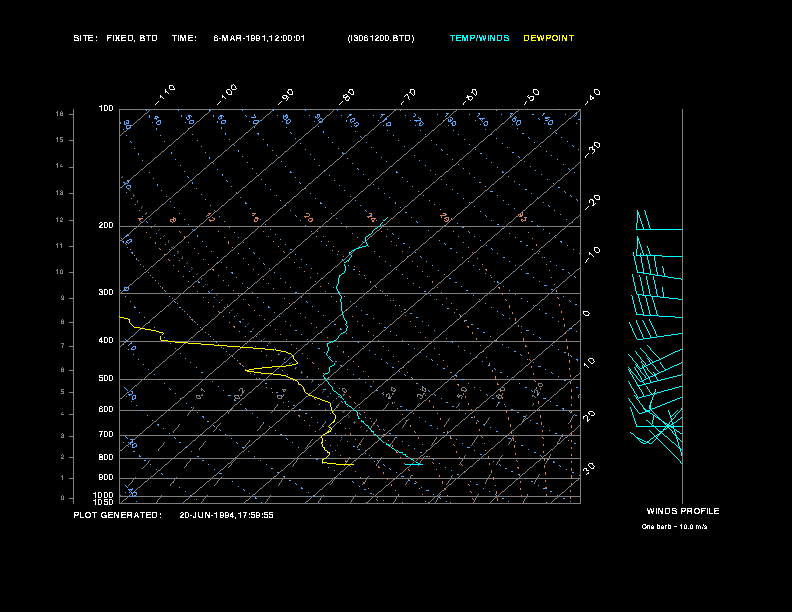Click the 12 km height axis label
The image size is (792, 612).
pyautogui.click(x=60, y=220)
